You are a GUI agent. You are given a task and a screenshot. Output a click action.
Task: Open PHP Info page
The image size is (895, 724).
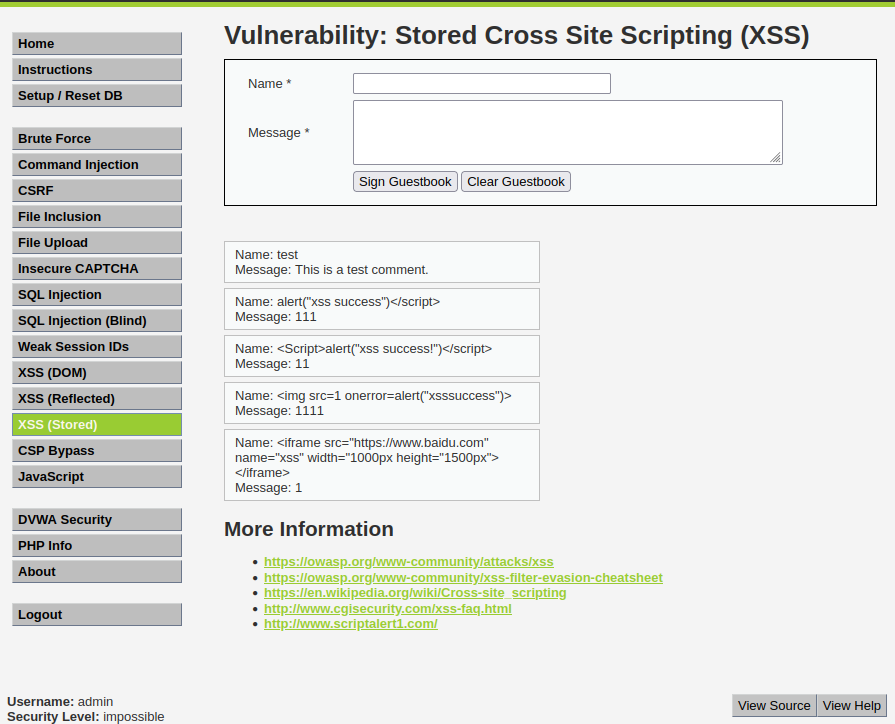click(97, 546)
